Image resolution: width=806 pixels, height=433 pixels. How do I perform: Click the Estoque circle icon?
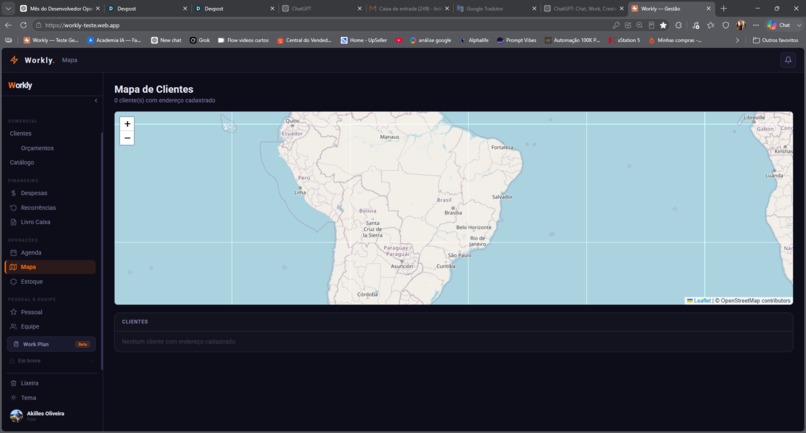[x=13, y=282]
